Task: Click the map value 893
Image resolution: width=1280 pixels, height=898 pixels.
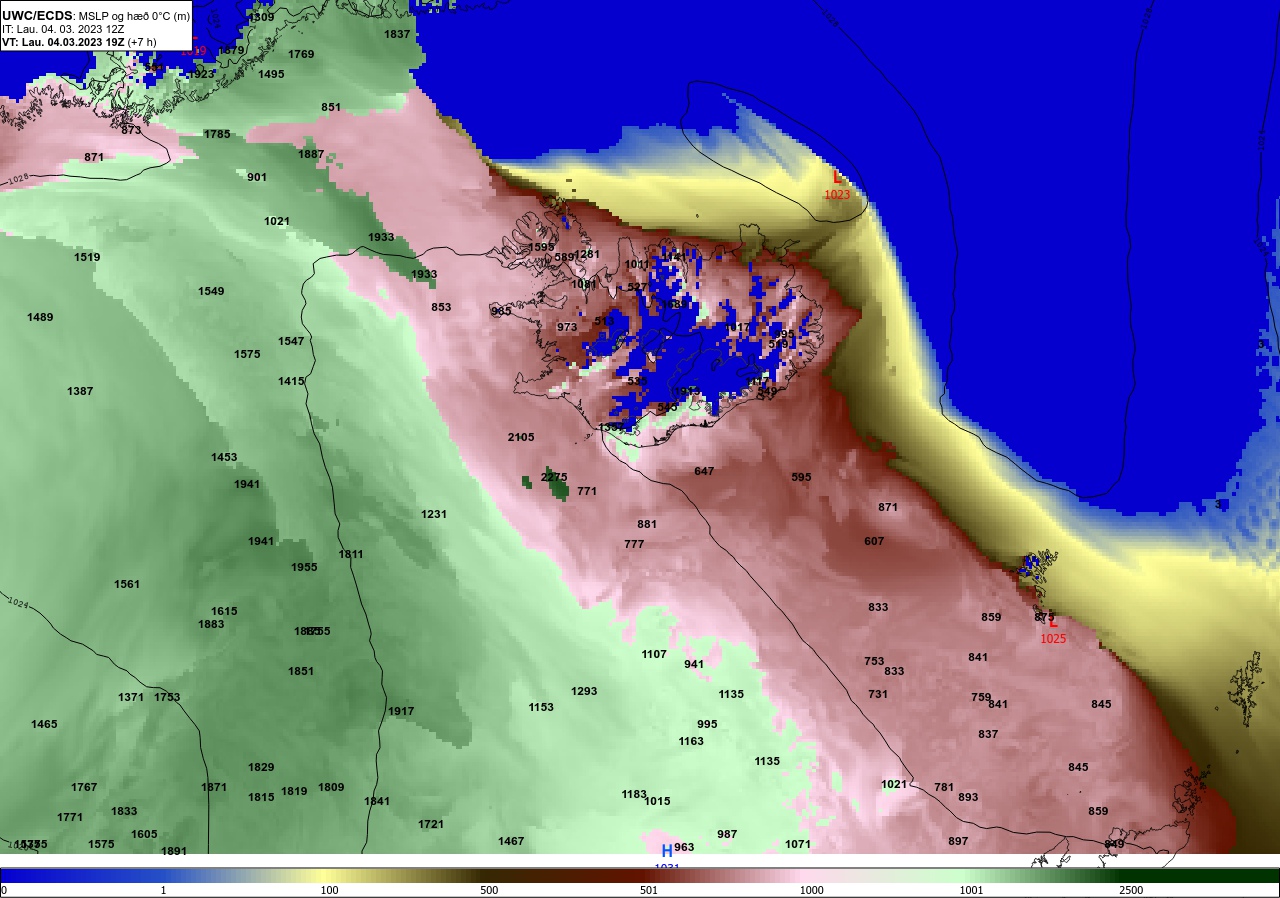Action: coord(968,797)
